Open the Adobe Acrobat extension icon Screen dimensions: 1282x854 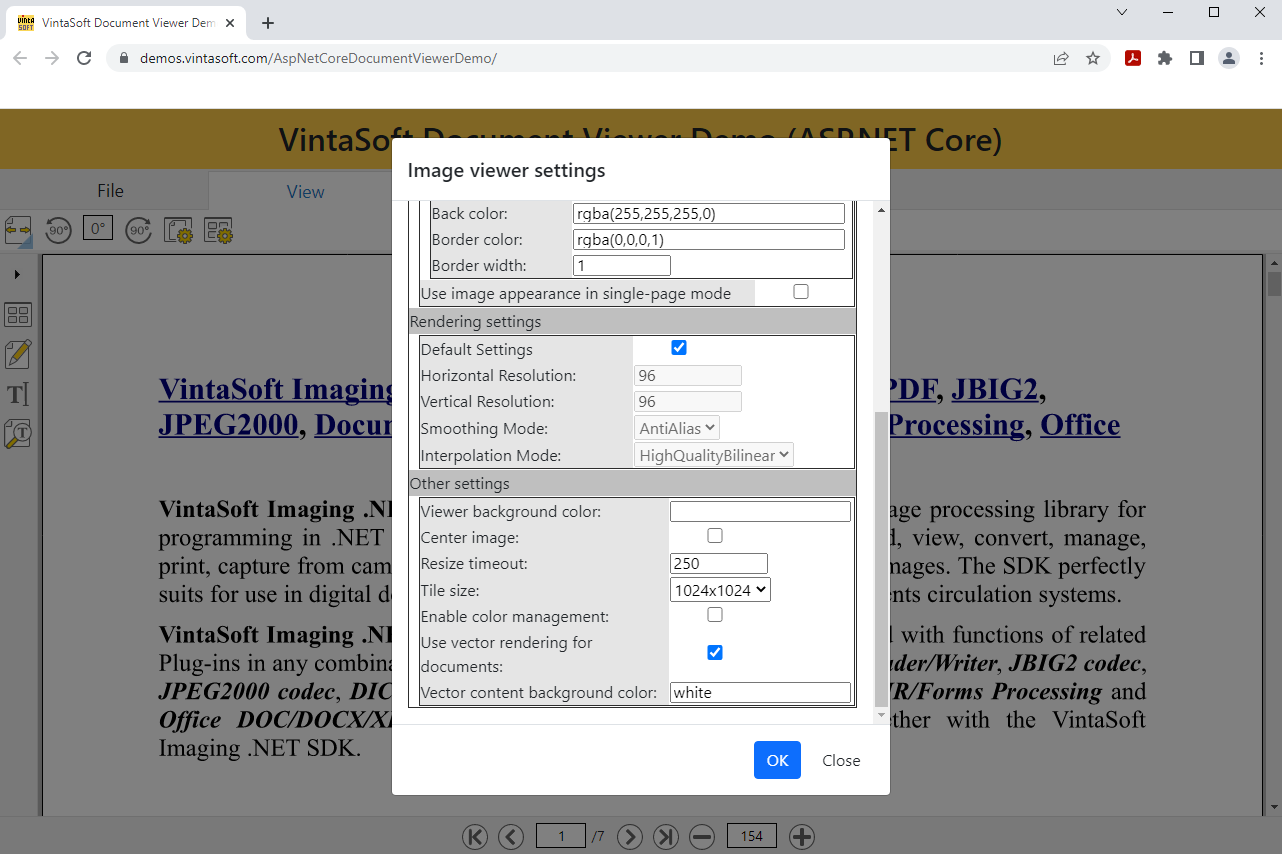(x=1133, y=58)
